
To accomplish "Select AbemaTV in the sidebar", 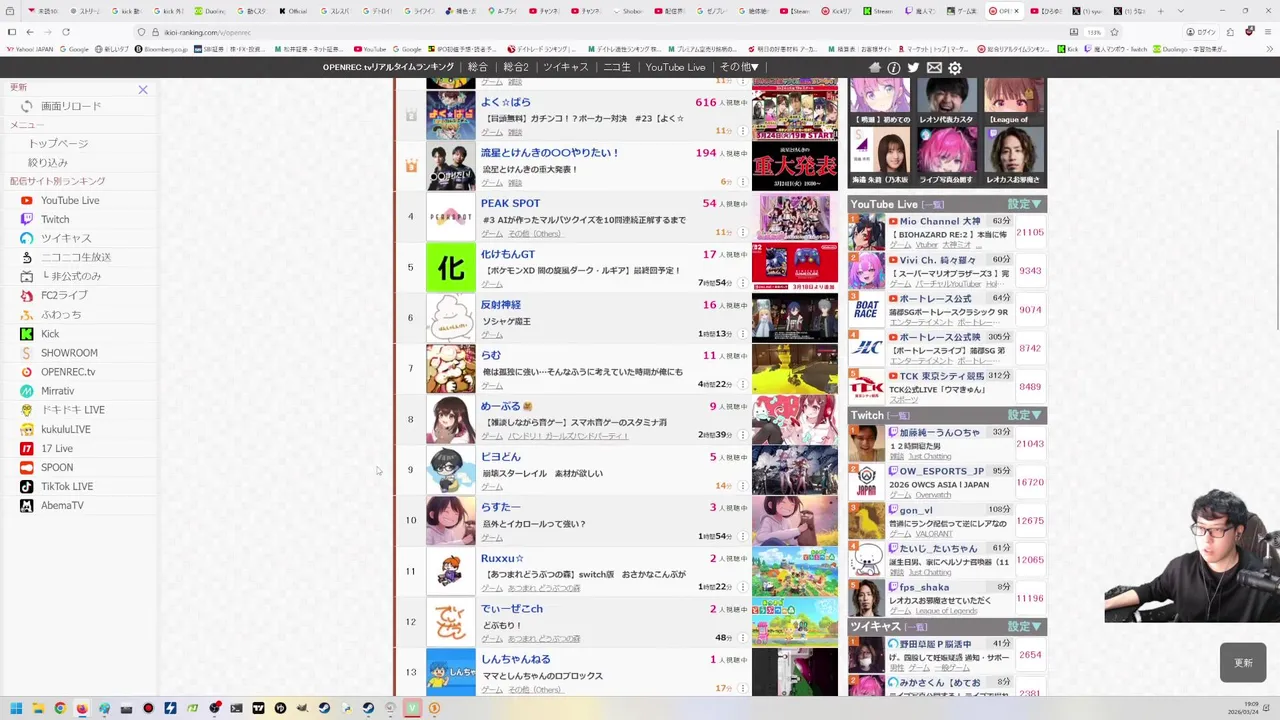I will coord(62,505).
